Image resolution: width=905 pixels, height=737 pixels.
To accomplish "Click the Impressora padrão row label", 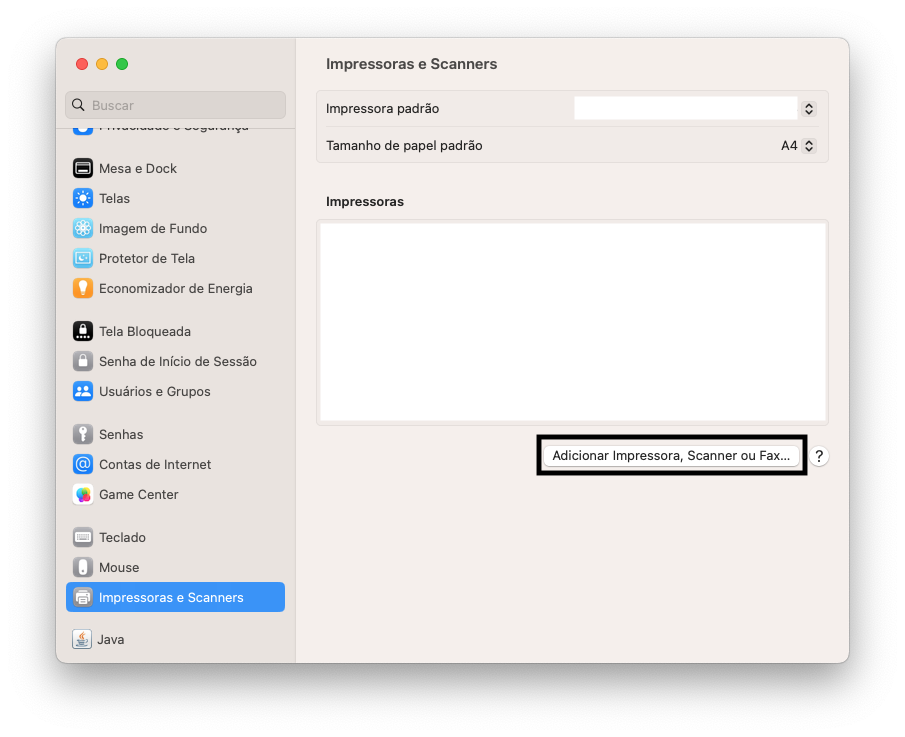I will [382, 109].
